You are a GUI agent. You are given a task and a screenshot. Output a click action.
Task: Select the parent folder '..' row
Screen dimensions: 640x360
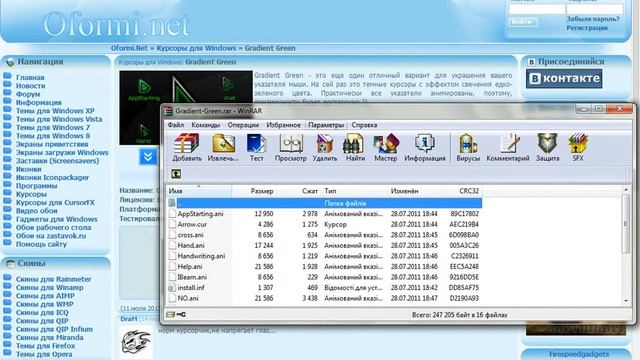(324, 203)
